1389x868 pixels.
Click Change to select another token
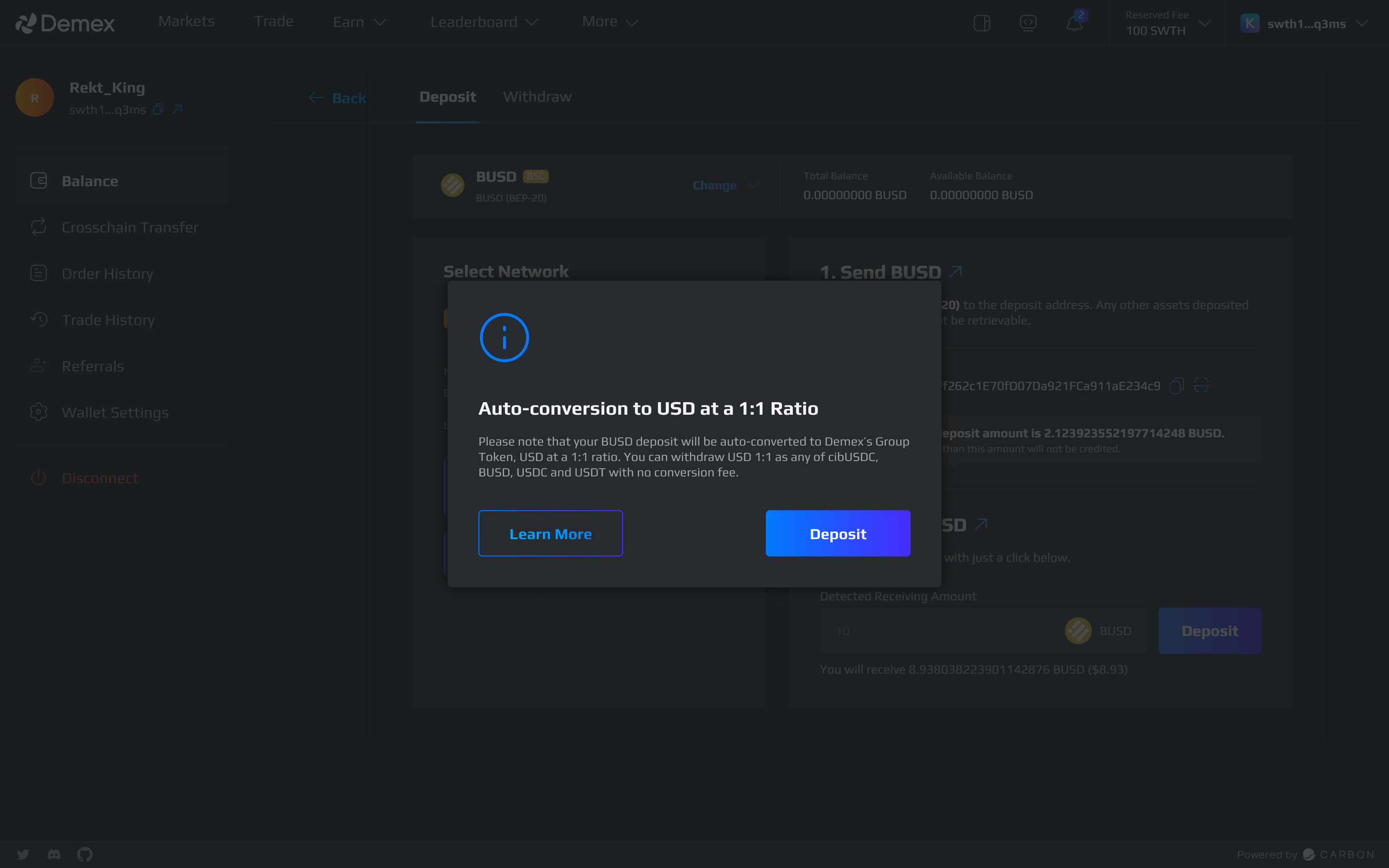(x=725, y=186)
